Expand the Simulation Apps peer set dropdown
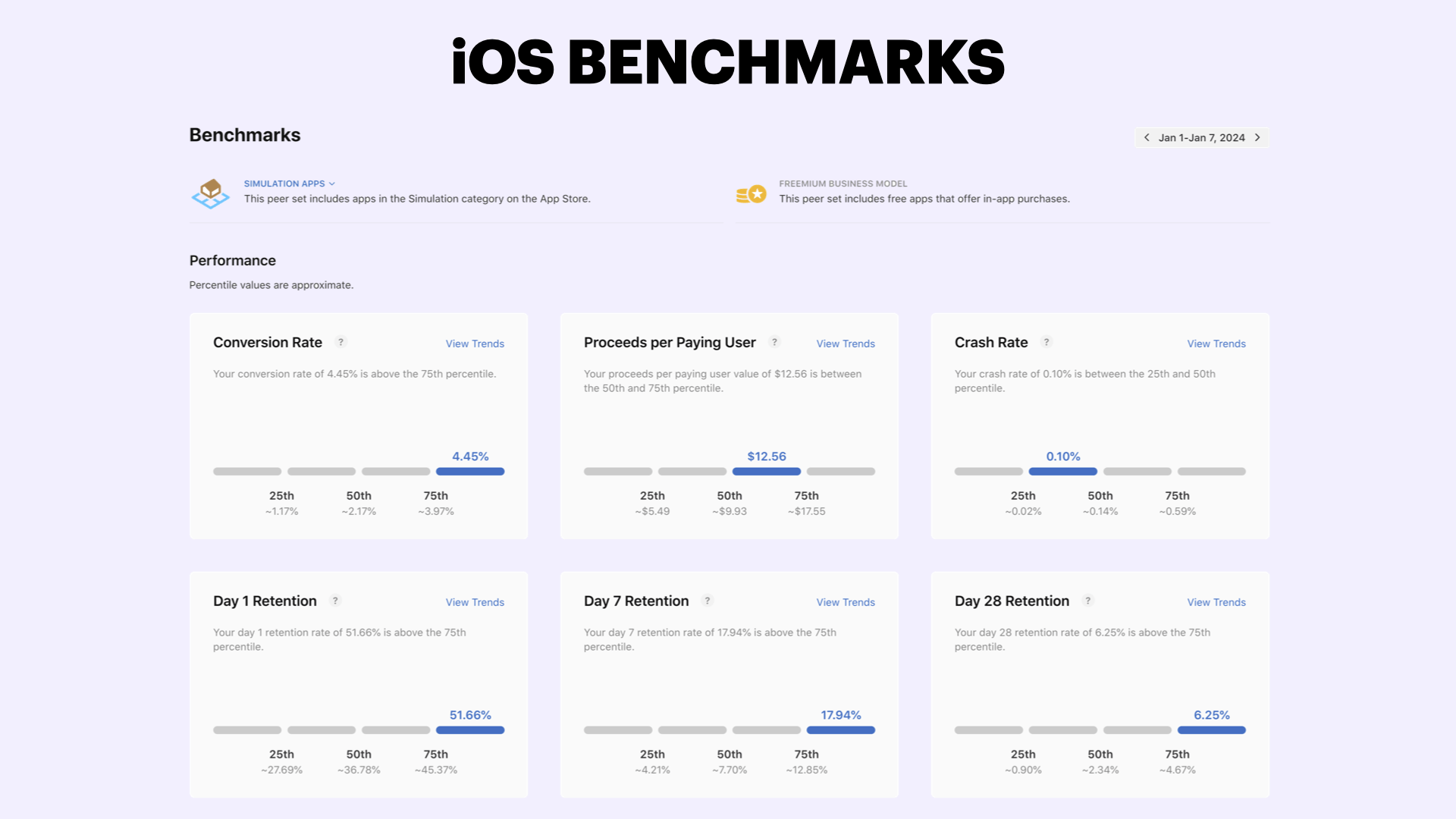Viewport: 1456px width, 819px height. coord(290,184)
